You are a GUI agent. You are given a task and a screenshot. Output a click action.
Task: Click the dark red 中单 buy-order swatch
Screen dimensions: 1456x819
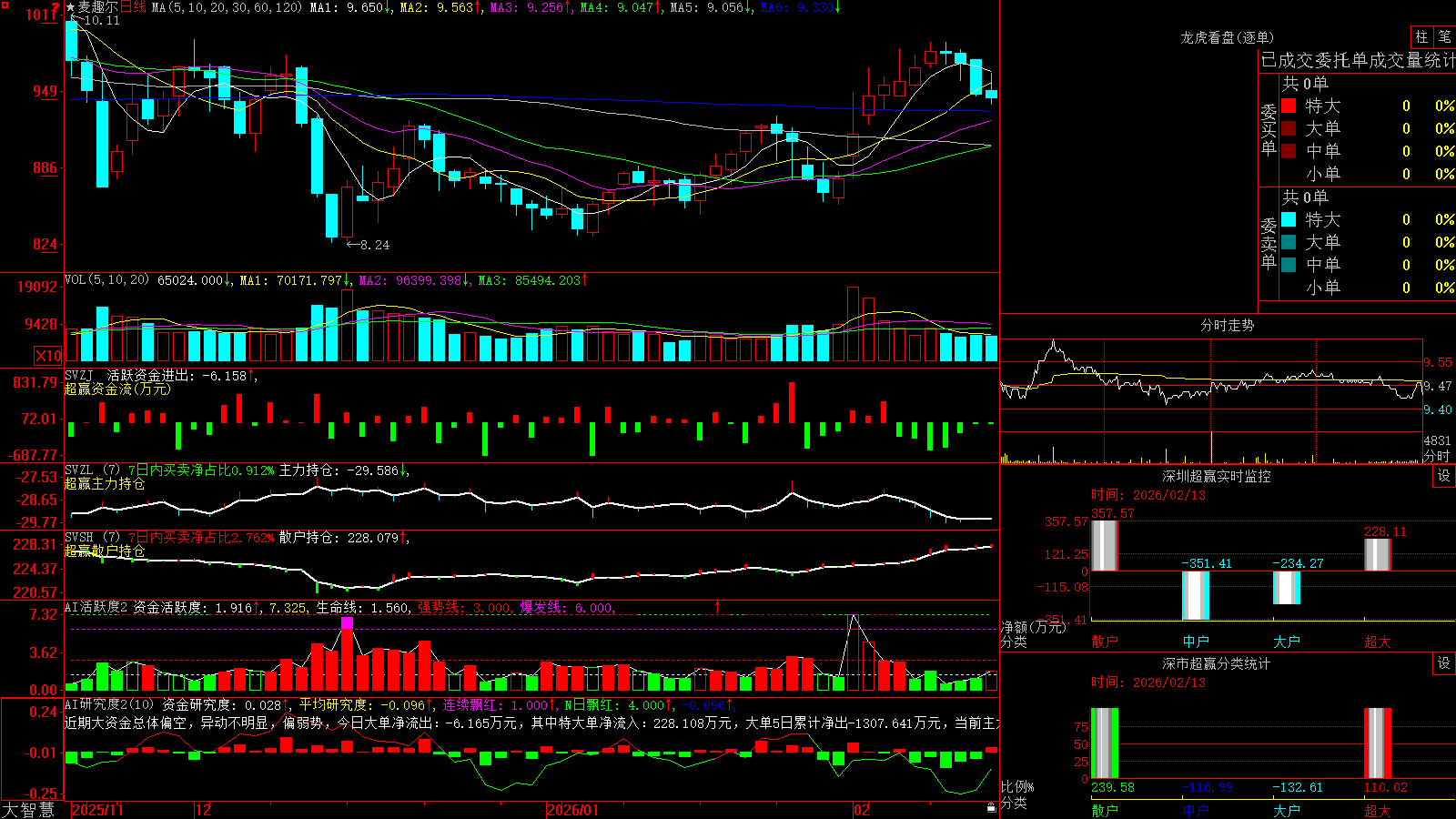(x=1289, y=151)
